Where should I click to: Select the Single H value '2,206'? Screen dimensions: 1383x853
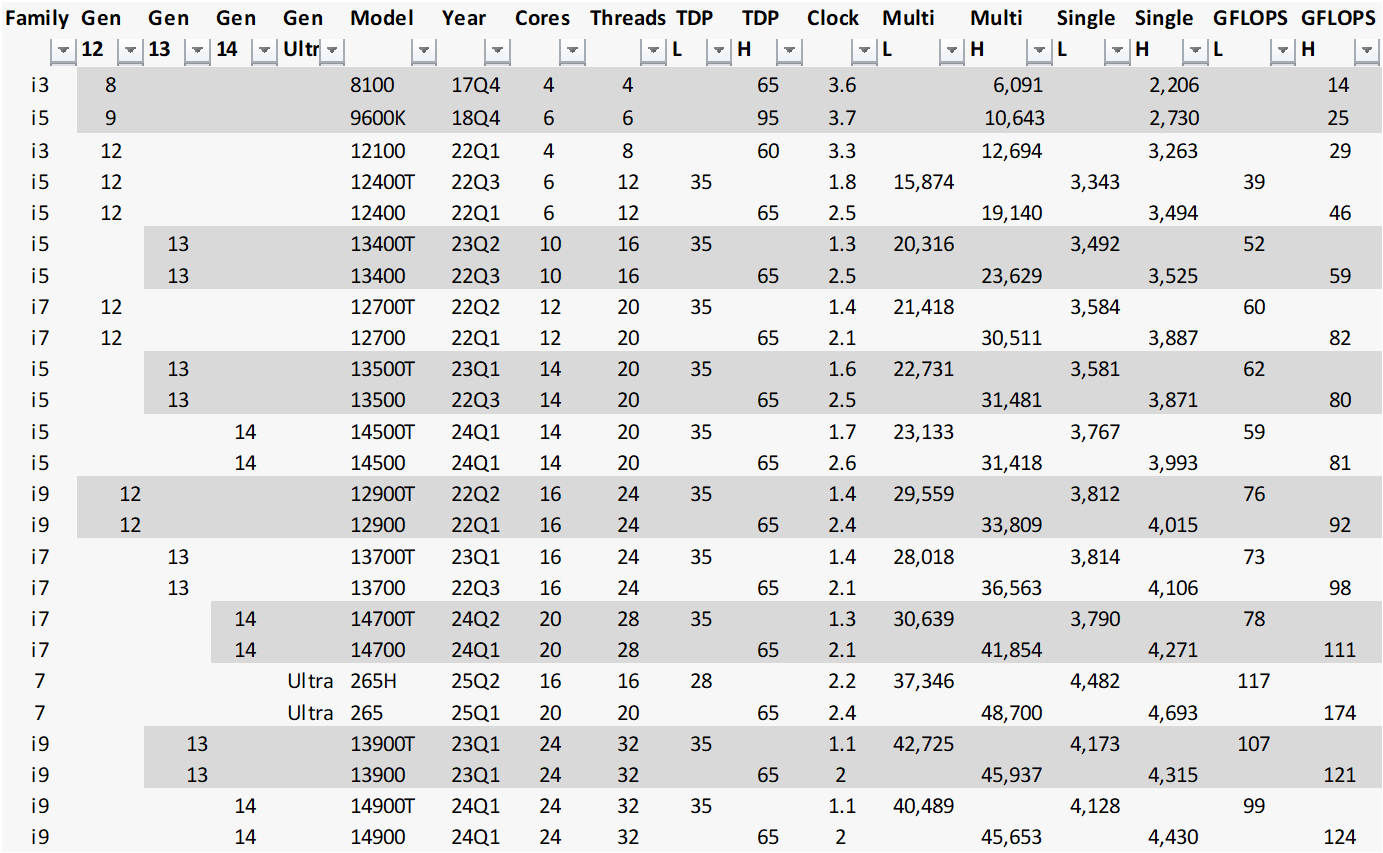pos(1174,86)
